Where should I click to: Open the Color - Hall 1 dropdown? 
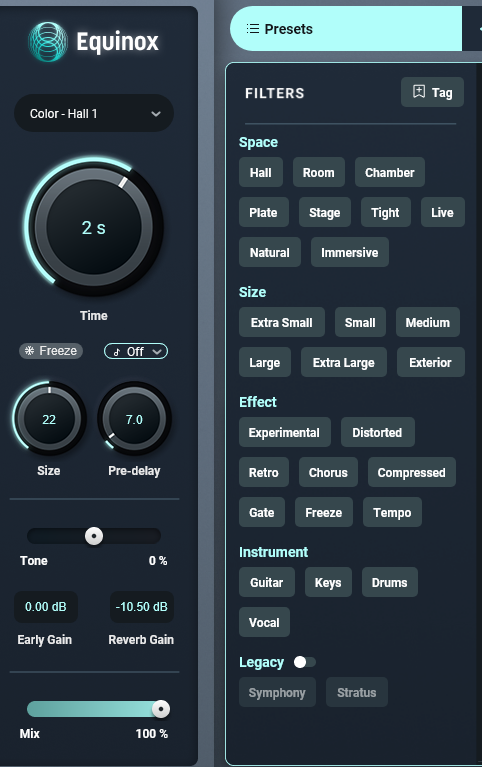point(94,113)
